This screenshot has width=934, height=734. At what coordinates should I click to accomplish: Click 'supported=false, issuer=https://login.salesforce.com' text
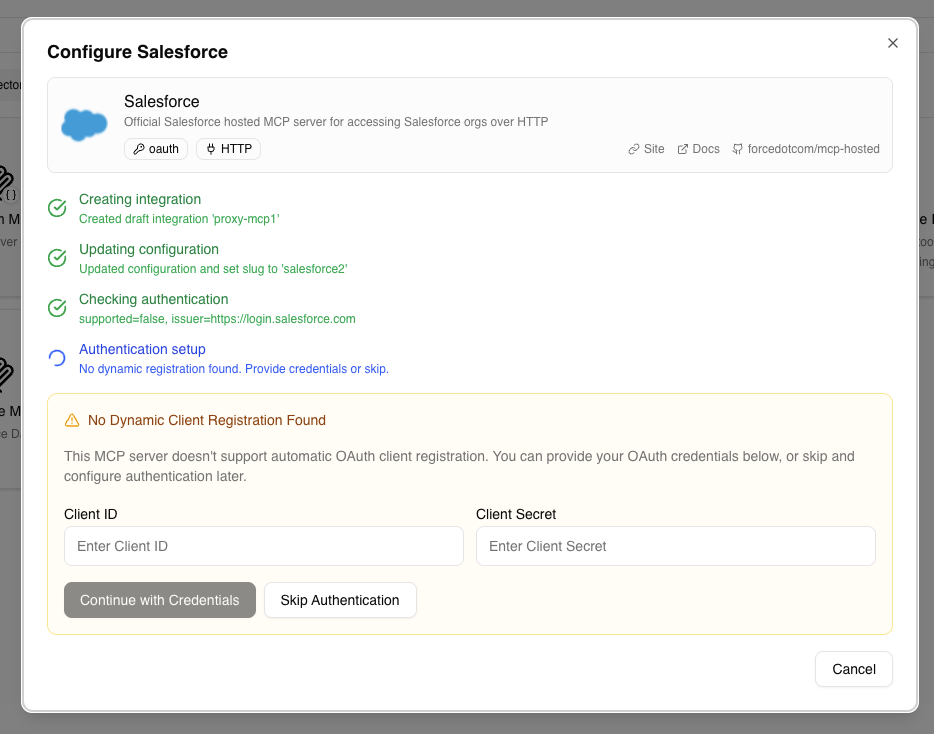coord(217,319)
